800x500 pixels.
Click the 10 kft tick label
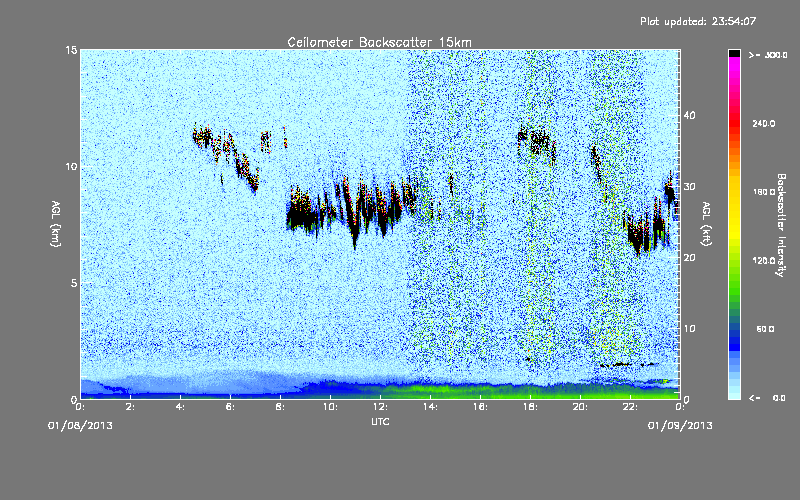click(689, 329)
